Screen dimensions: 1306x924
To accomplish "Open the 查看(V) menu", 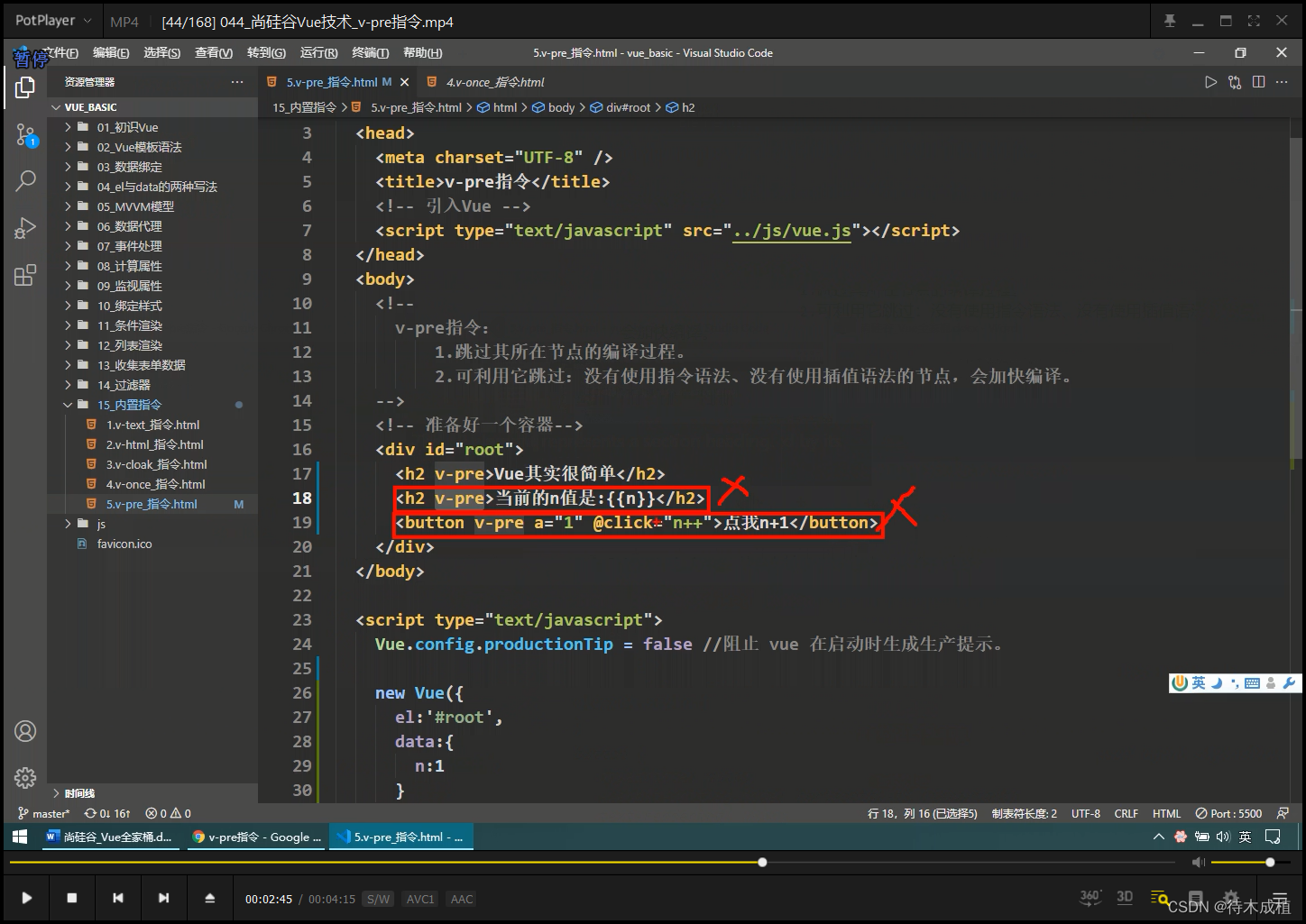I will point(214,53).
